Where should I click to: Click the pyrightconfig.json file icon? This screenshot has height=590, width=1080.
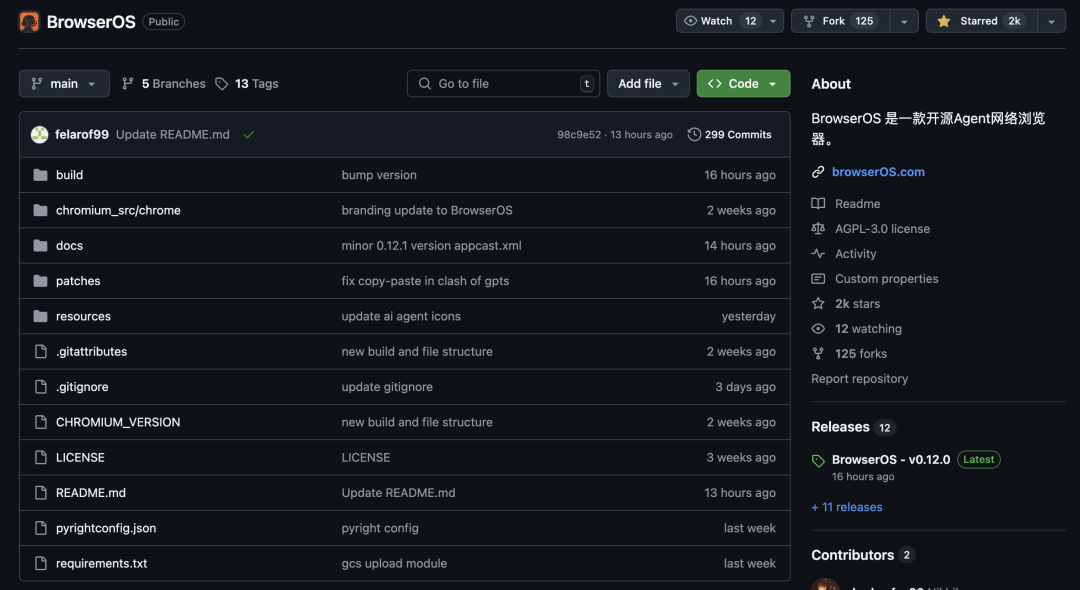(41, 528)
